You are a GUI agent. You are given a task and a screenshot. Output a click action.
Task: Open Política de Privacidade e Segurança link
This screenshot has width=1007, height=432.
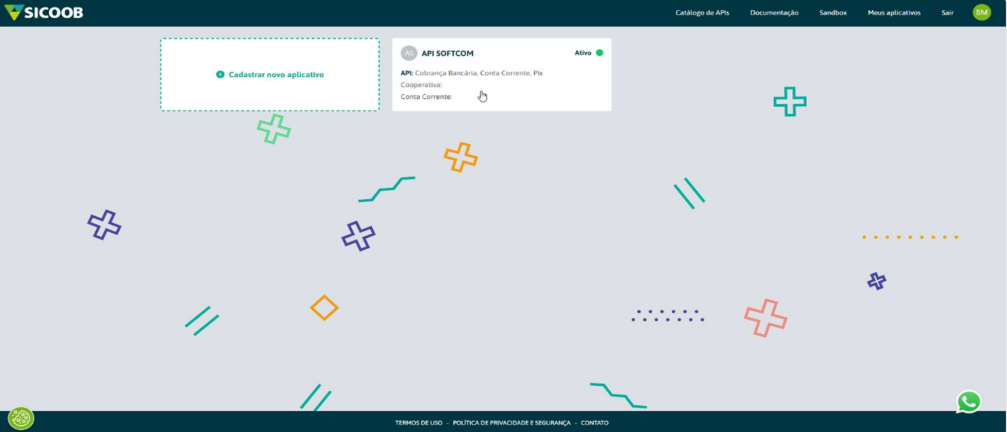point(511,423)
